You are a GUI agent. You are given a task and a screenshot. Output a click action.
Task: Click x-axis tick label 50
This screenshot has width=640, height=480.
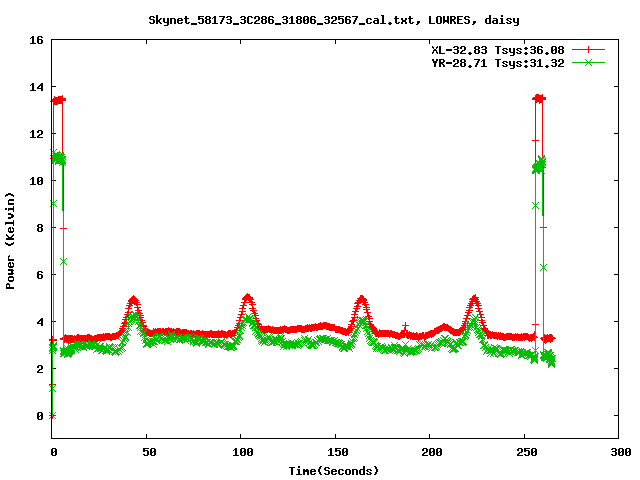(x=149, y=452)
